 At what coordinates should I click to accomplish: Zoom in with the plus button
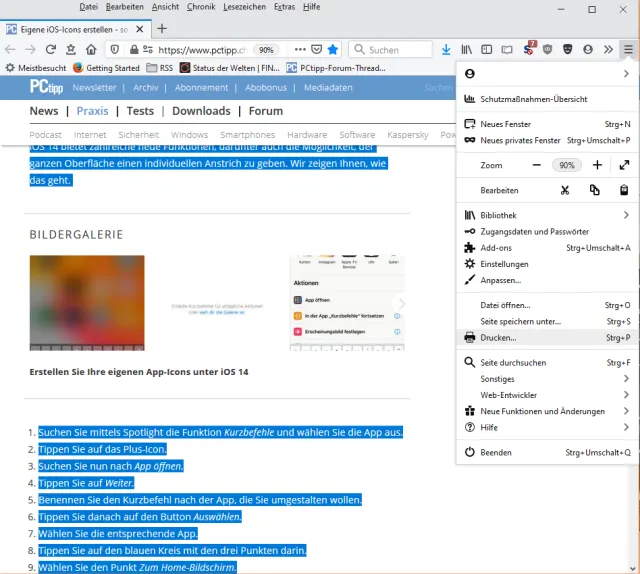(x=598, y=165)
